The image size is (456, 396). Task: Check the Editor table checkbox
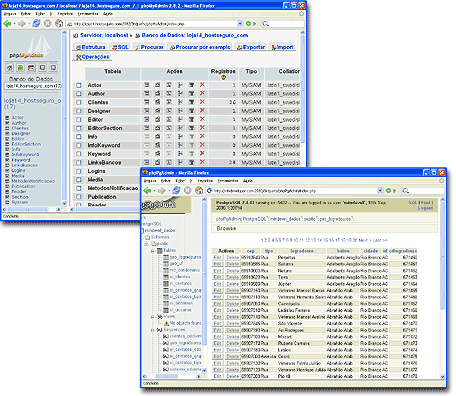[79, 120]
